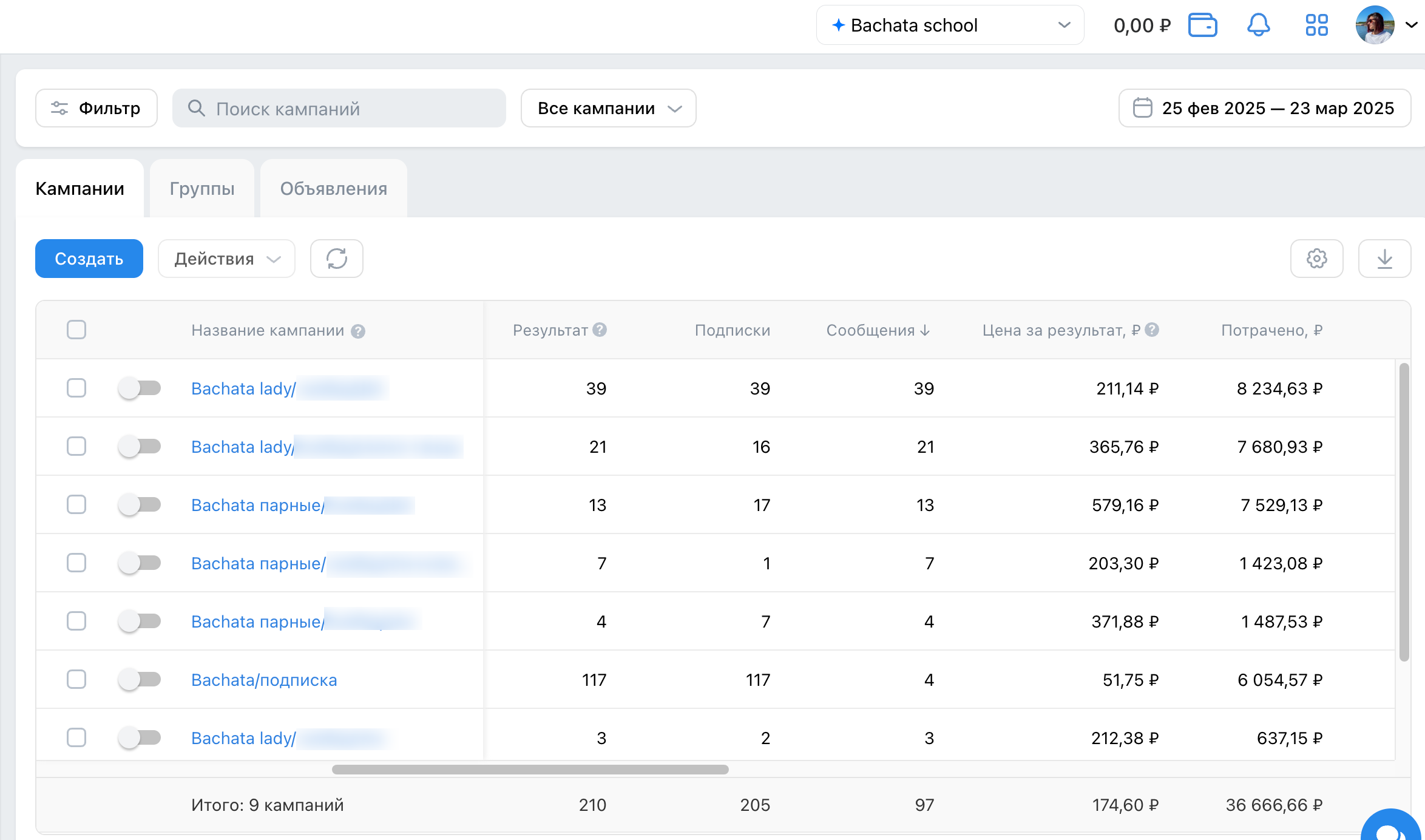Download the campaign statistics report

[1384, 259]
